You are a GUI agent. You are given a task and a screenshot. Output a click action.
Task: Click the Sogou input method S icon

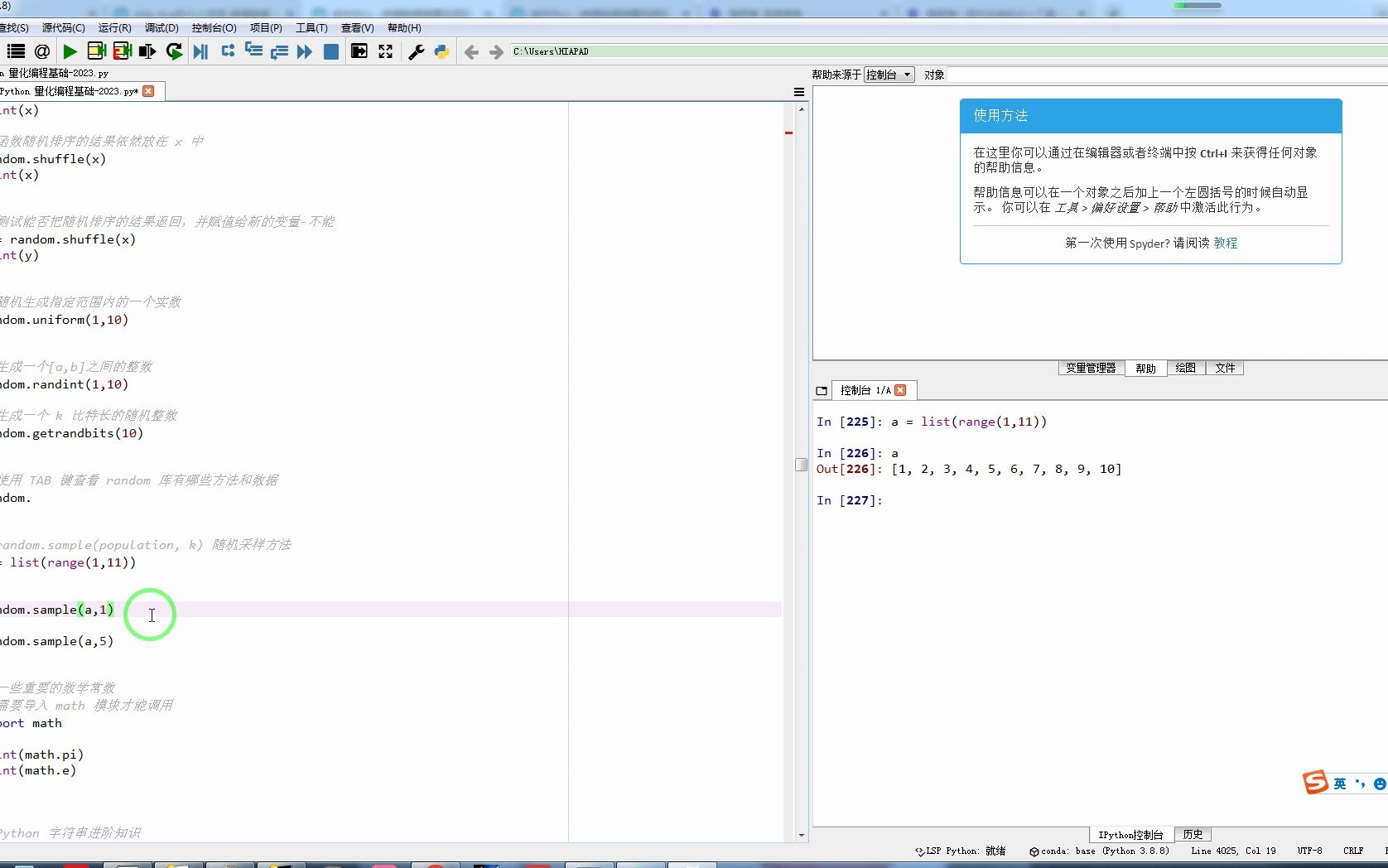click(1315, 782)
